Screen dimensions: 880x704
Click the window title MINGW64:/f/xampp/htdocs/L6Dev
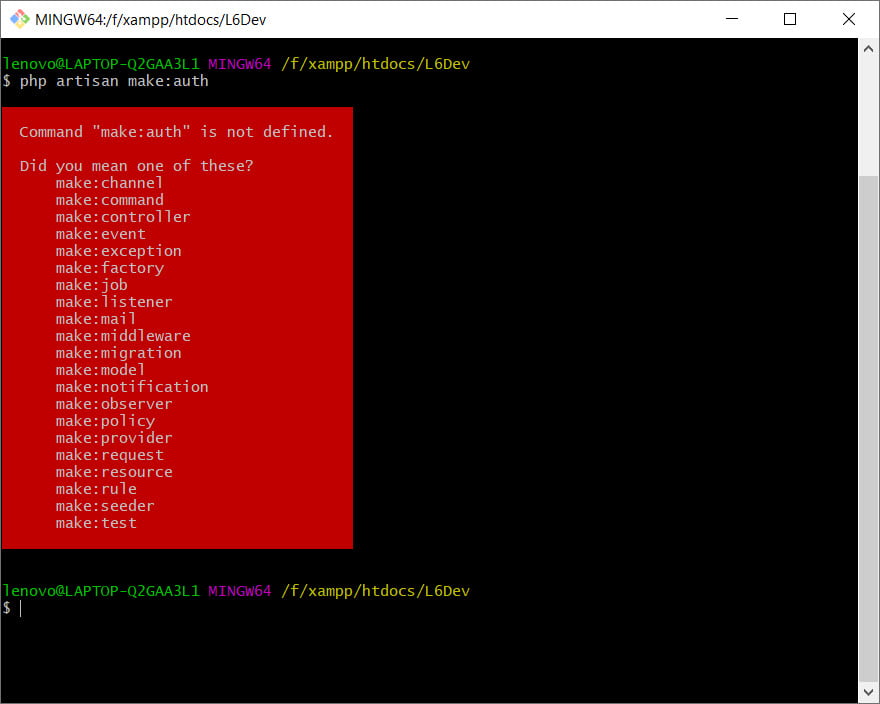[x=150, y=20]
